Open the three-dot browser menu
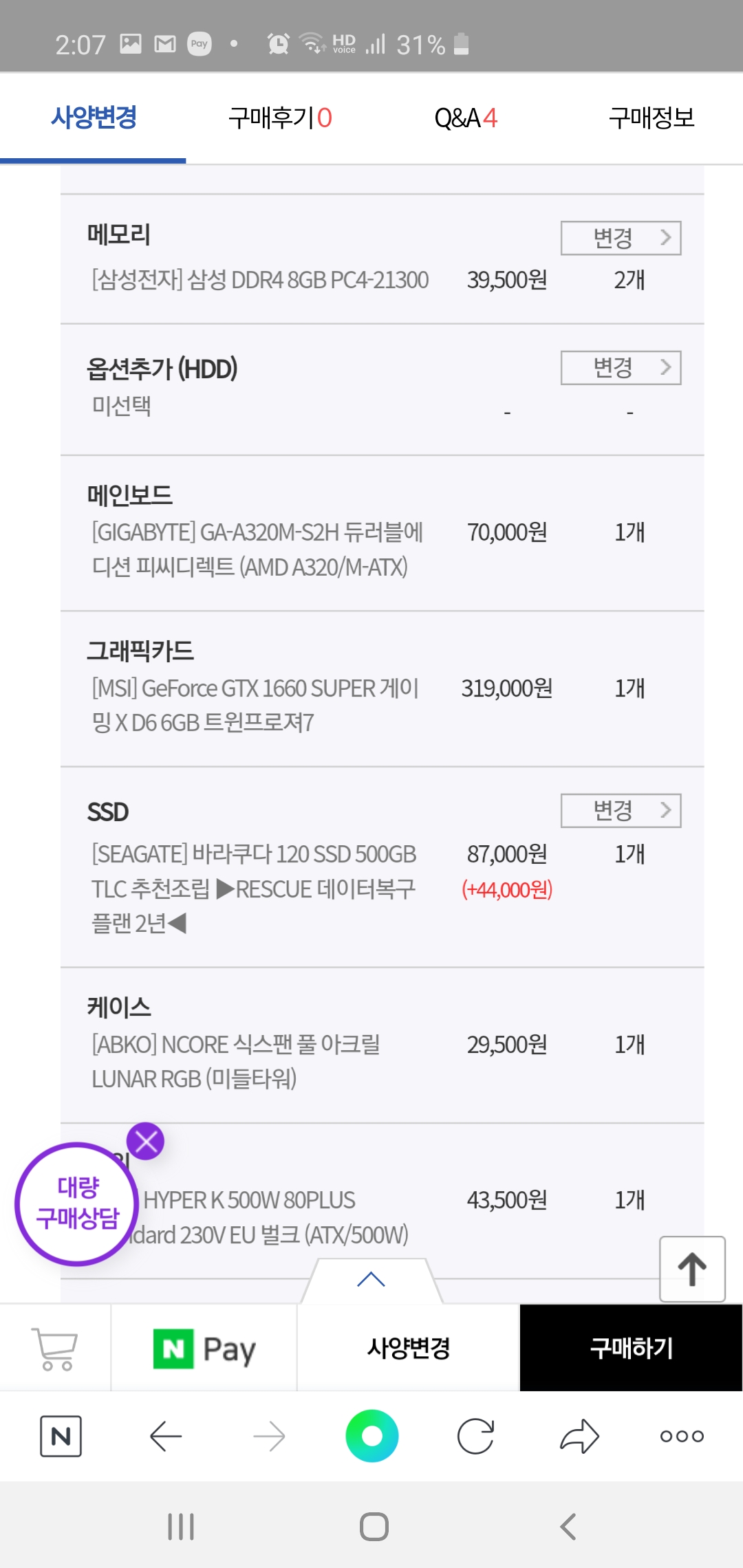 coord(682,1436)
